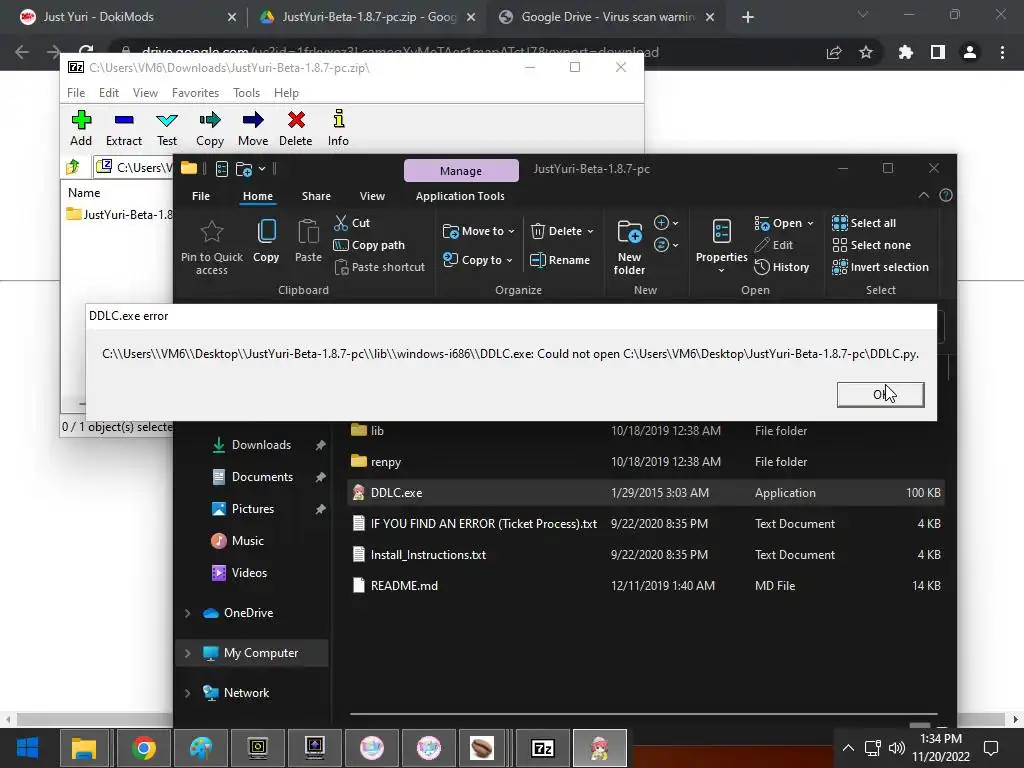
Task: Open the Delete dropdown arrow
Action: pos(590,231)
